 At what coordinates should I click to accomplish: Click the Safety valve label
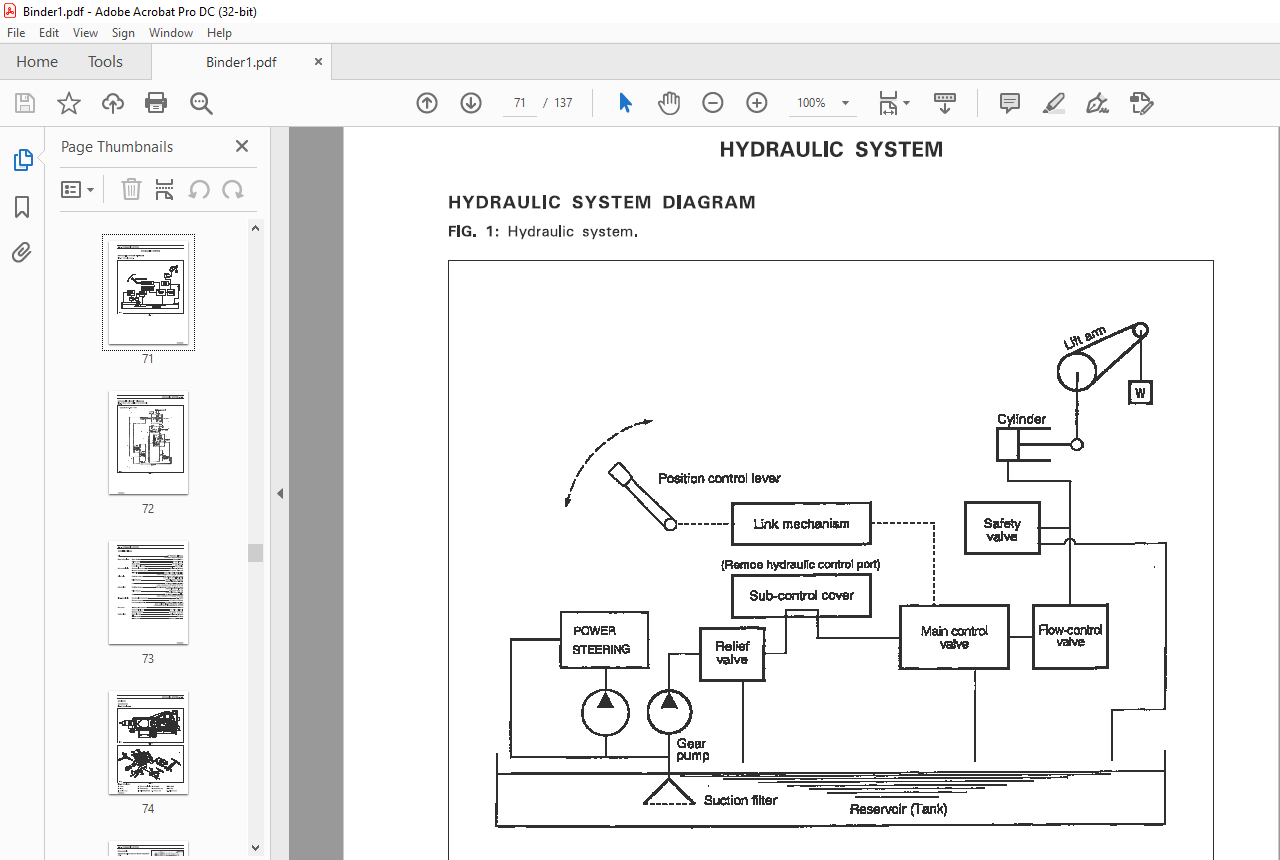(1002, 530)
